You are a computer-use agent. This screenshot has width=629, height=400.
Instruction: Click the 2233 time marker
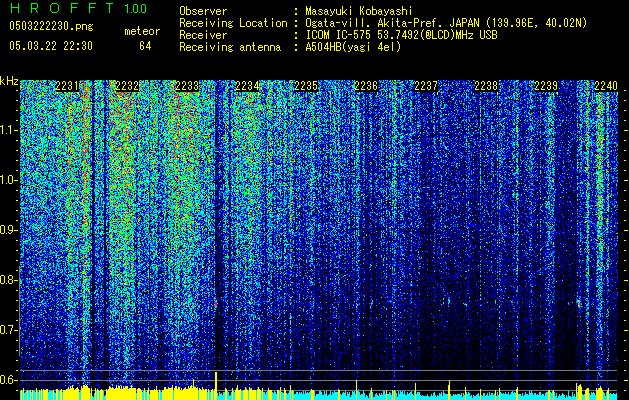pos(187,86)
